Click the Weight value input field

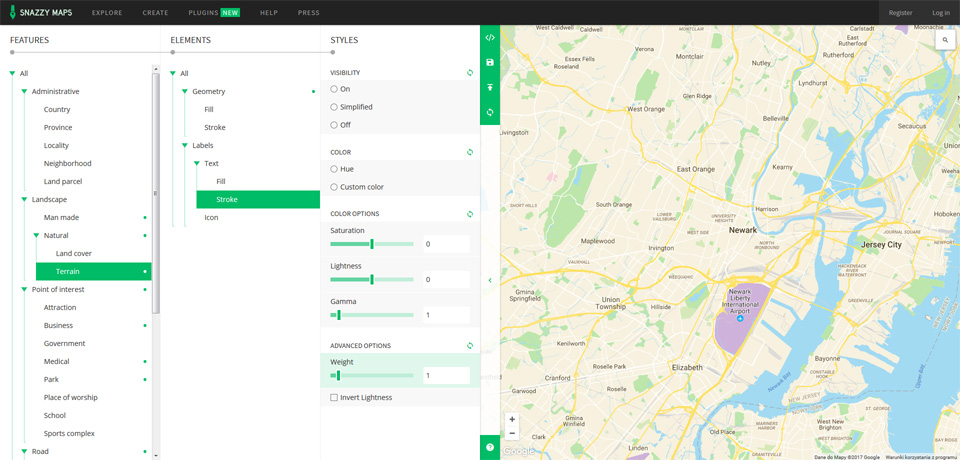pos(446,375)
